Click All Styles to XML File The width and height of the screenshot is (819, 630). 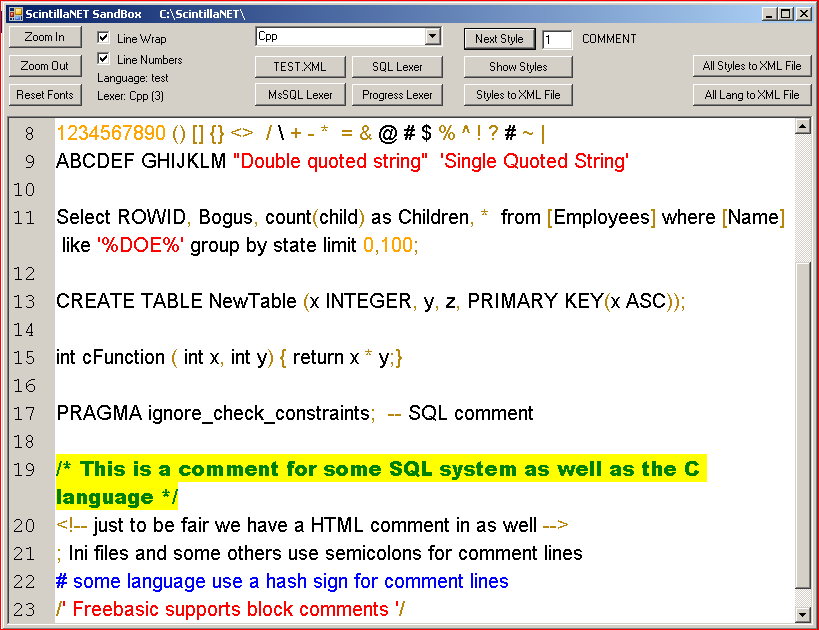tap(752, 66)
